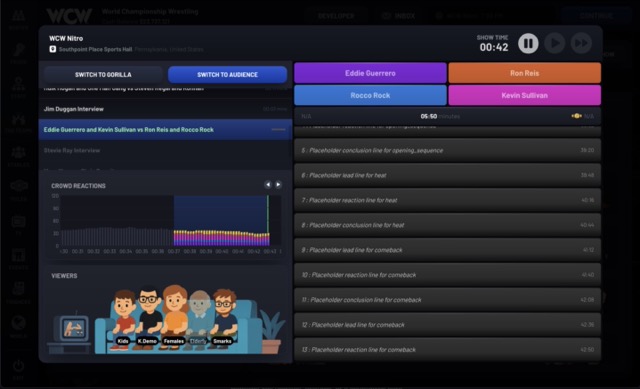This screenshot has width=640, height=389.
Task: Click the left arrow in Crowd Reactions
Action: click(x=268, y=184)
